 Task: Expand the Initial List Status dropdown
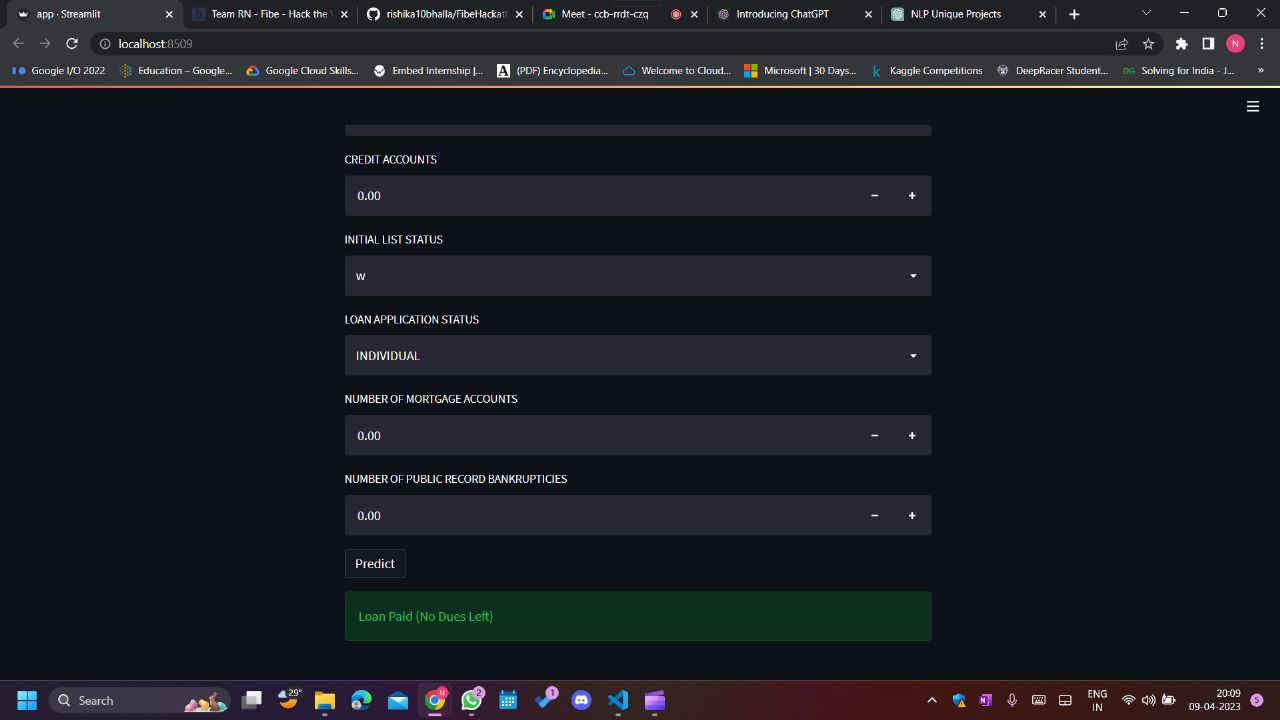[x=638, y=276]
